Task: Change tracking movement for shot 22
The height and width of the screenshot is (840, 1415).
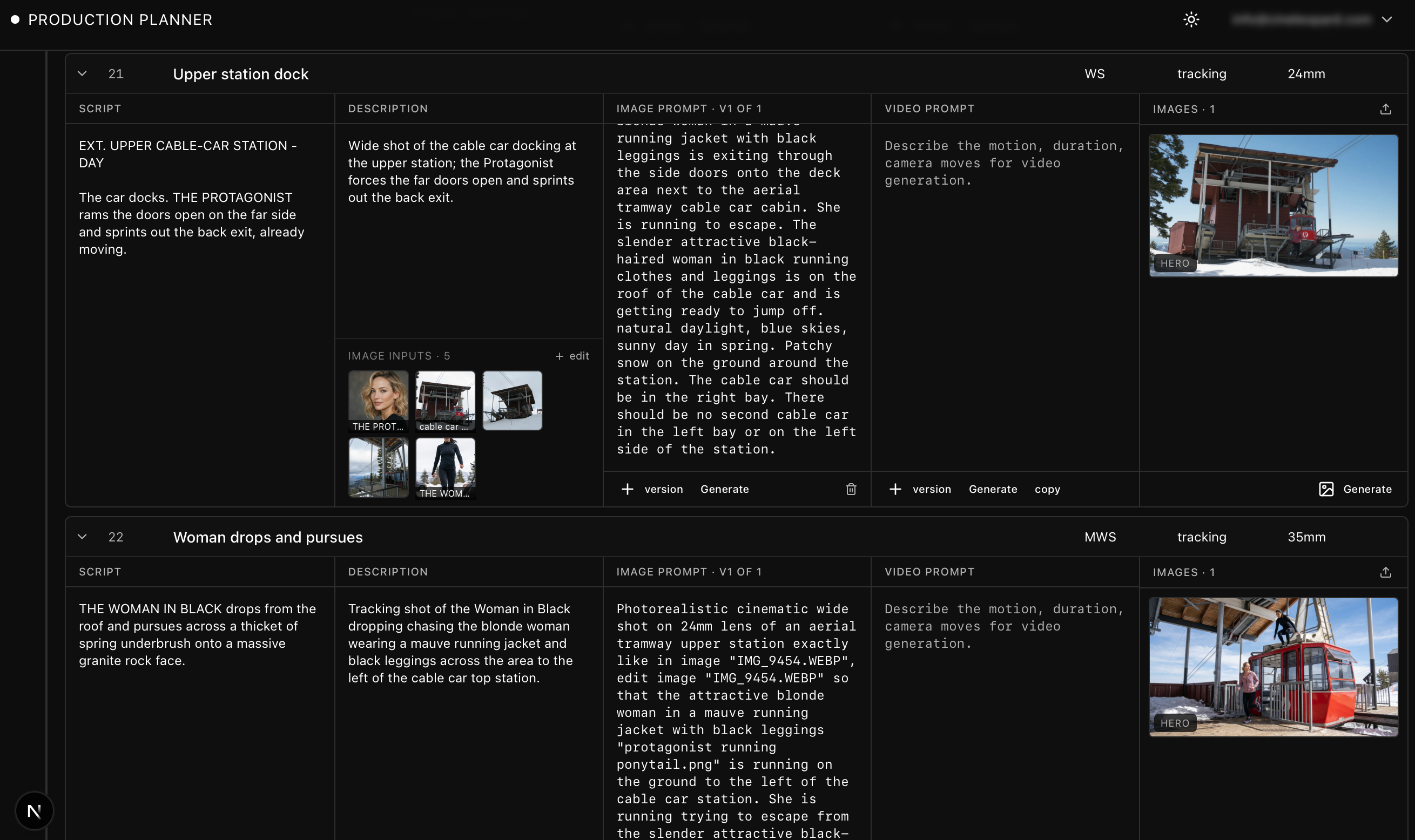Action: [1202, 537]
